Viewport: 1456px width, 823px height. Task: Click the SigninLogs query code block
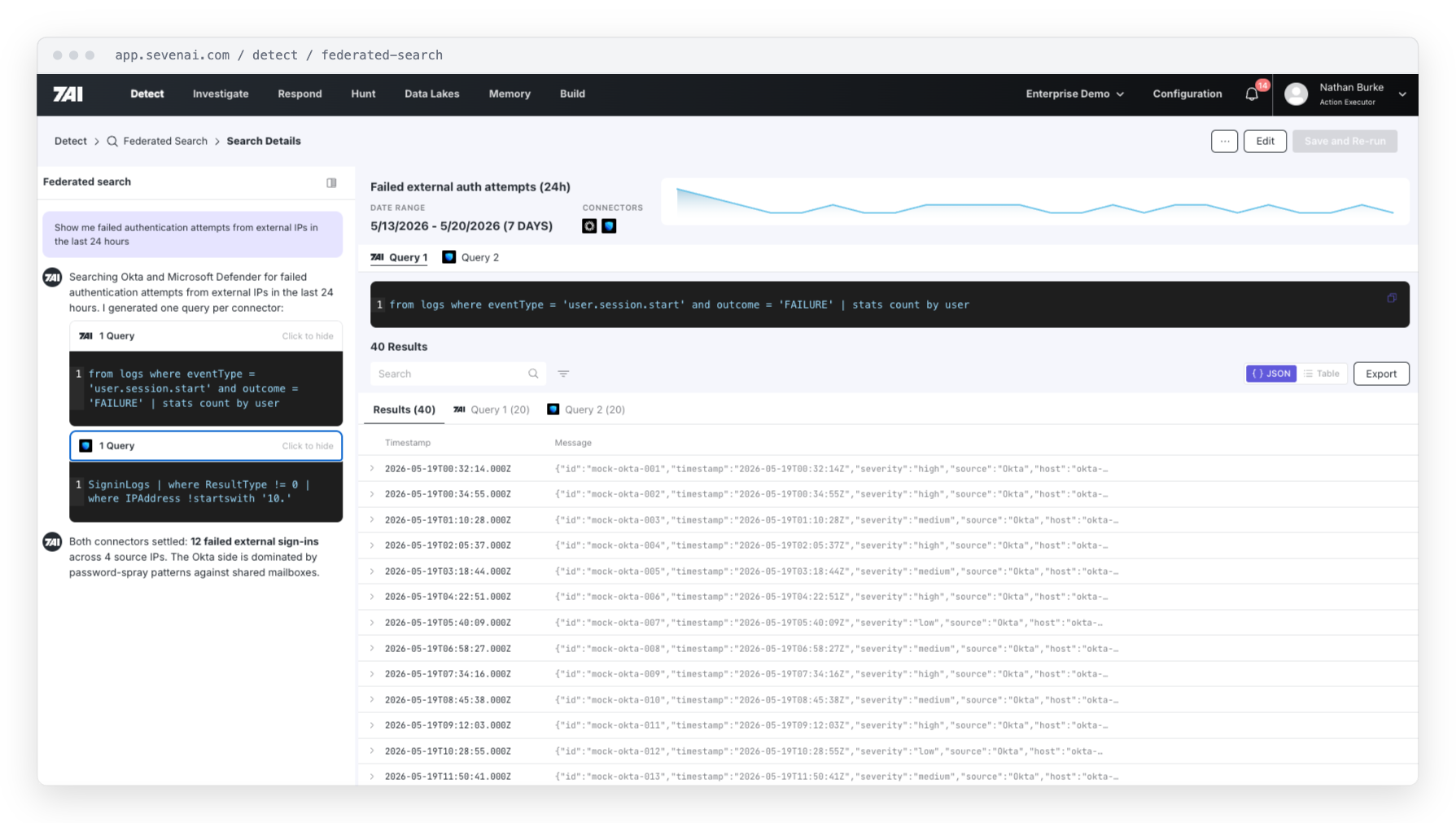206,492
